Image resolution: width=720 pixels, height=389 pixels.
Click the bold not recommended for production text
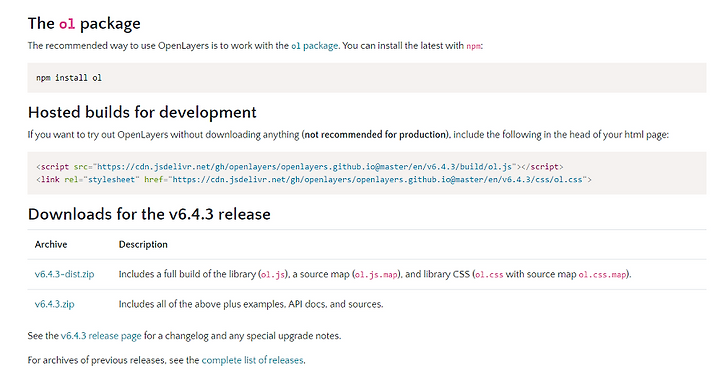click(376, 135)
